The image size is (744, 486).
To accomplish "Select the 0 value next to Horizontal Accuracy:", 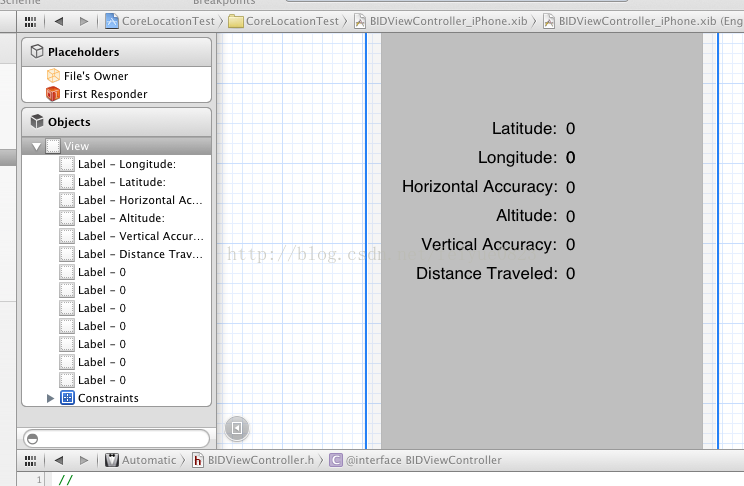I will click(570, 187).
